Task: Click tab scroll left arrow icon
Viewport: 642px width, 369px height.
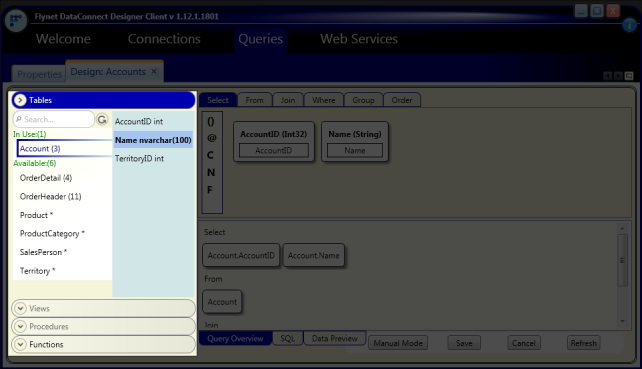Action: (608, 76)
